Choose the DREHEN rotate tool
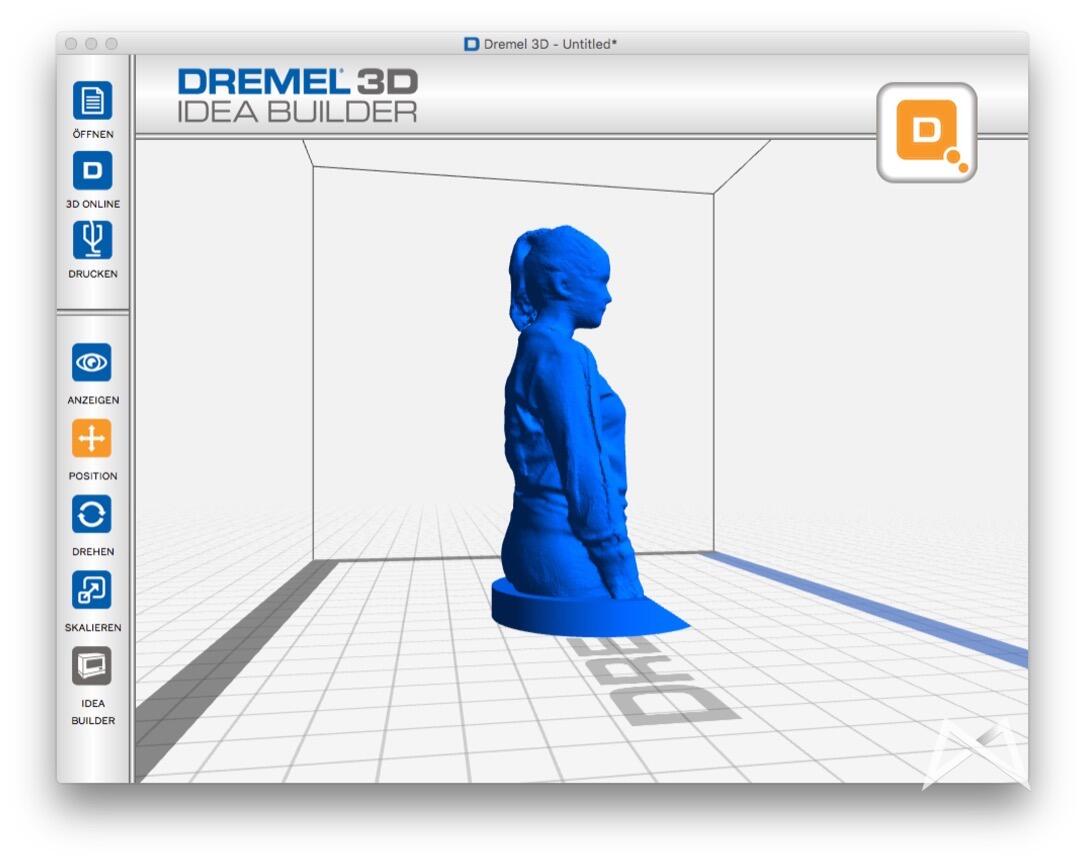Screen dimensions: 1085x864 (x=91, y=514)
